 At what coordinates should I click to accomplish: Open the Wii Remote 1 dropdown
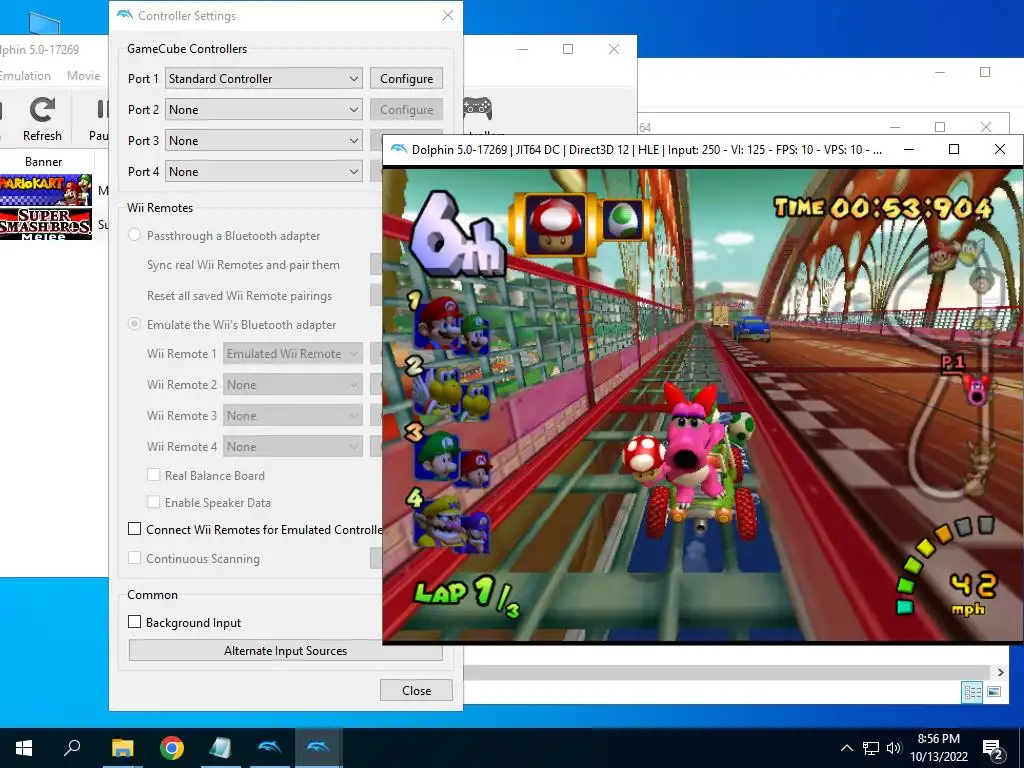pos(293,353)
